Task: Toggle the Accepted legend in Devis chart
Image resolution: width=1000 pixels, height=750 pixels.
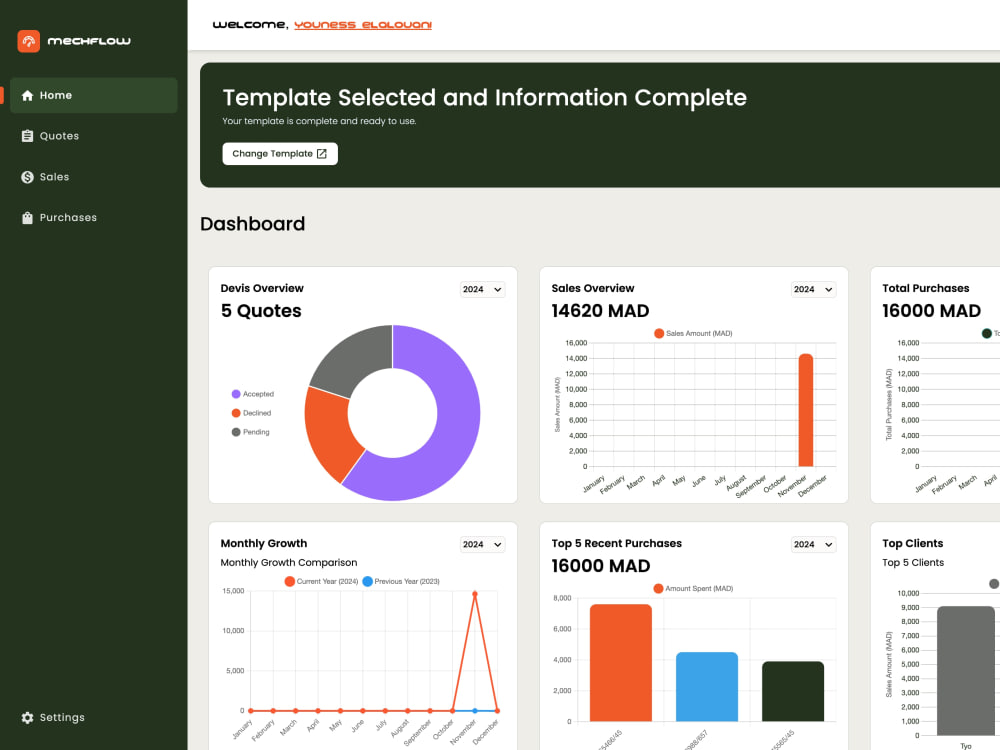Action: point(253,394)
